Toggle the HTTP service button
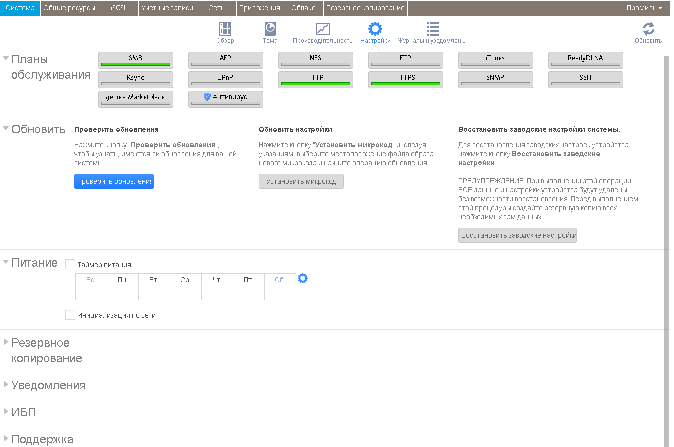The height and width of the screenshot is (447, 674). (x=315, y=80)
